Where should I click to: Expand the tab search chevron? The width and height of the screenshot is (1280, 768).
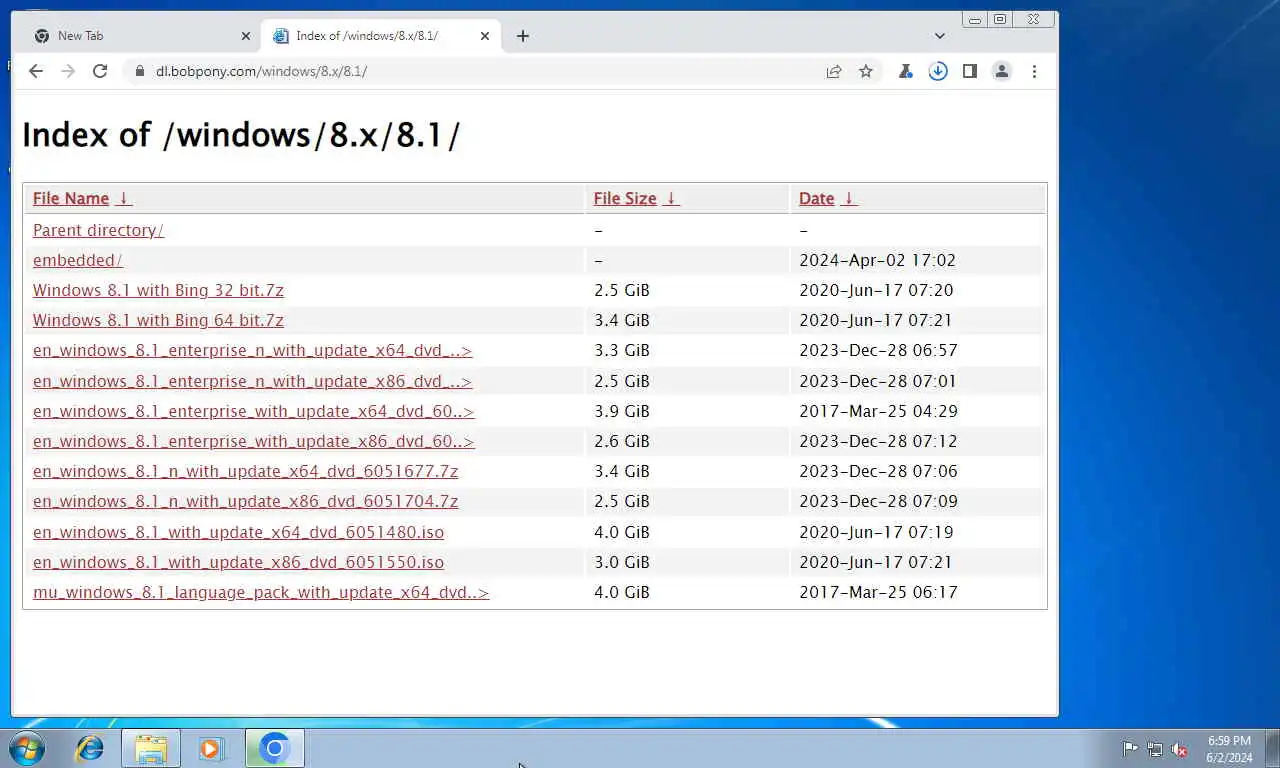click(940, 36)
